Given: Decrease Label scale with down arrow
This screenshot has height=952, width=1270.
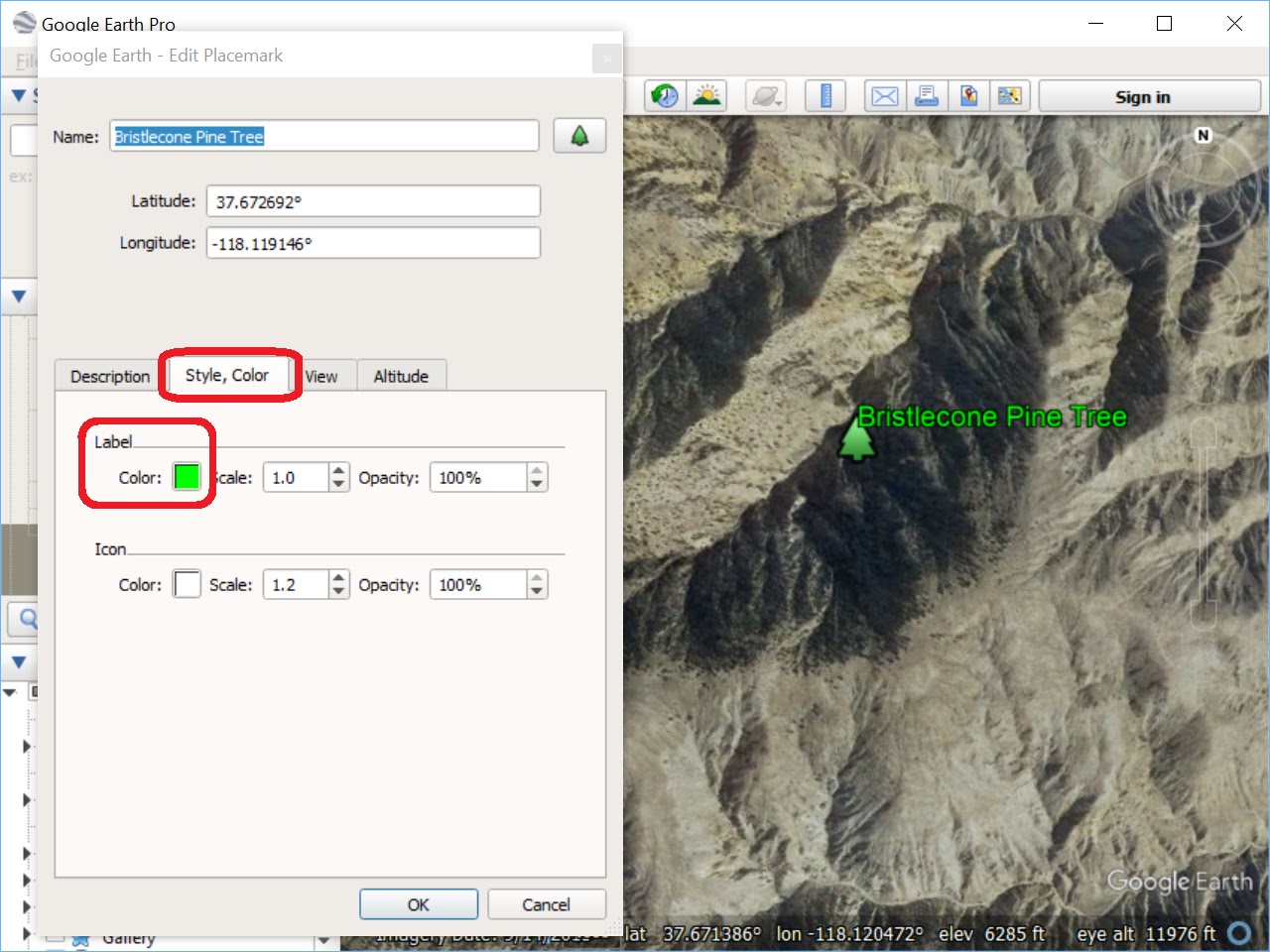Looking at the screenshot, I should point(339,485).
